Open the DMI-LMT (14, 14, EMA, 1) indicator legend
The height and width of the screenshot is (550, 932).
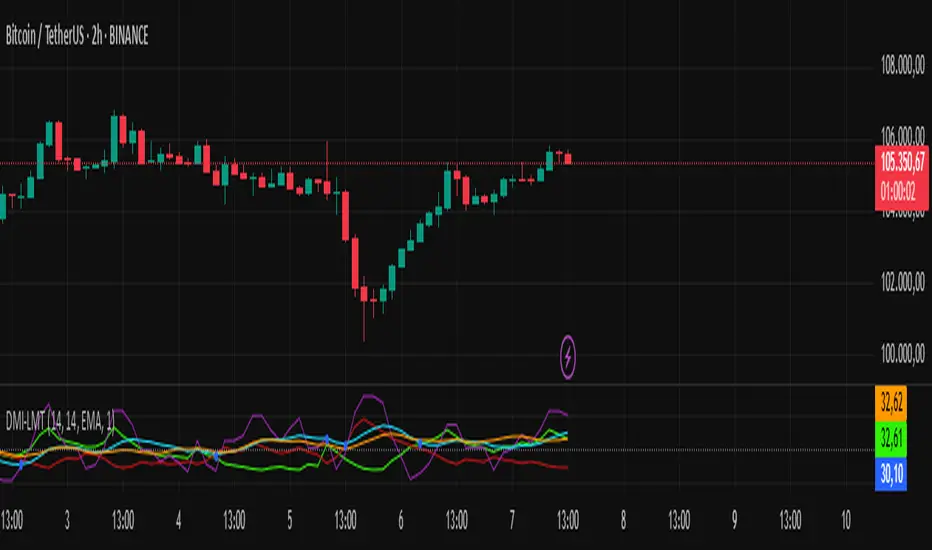[x=60, y=422]
